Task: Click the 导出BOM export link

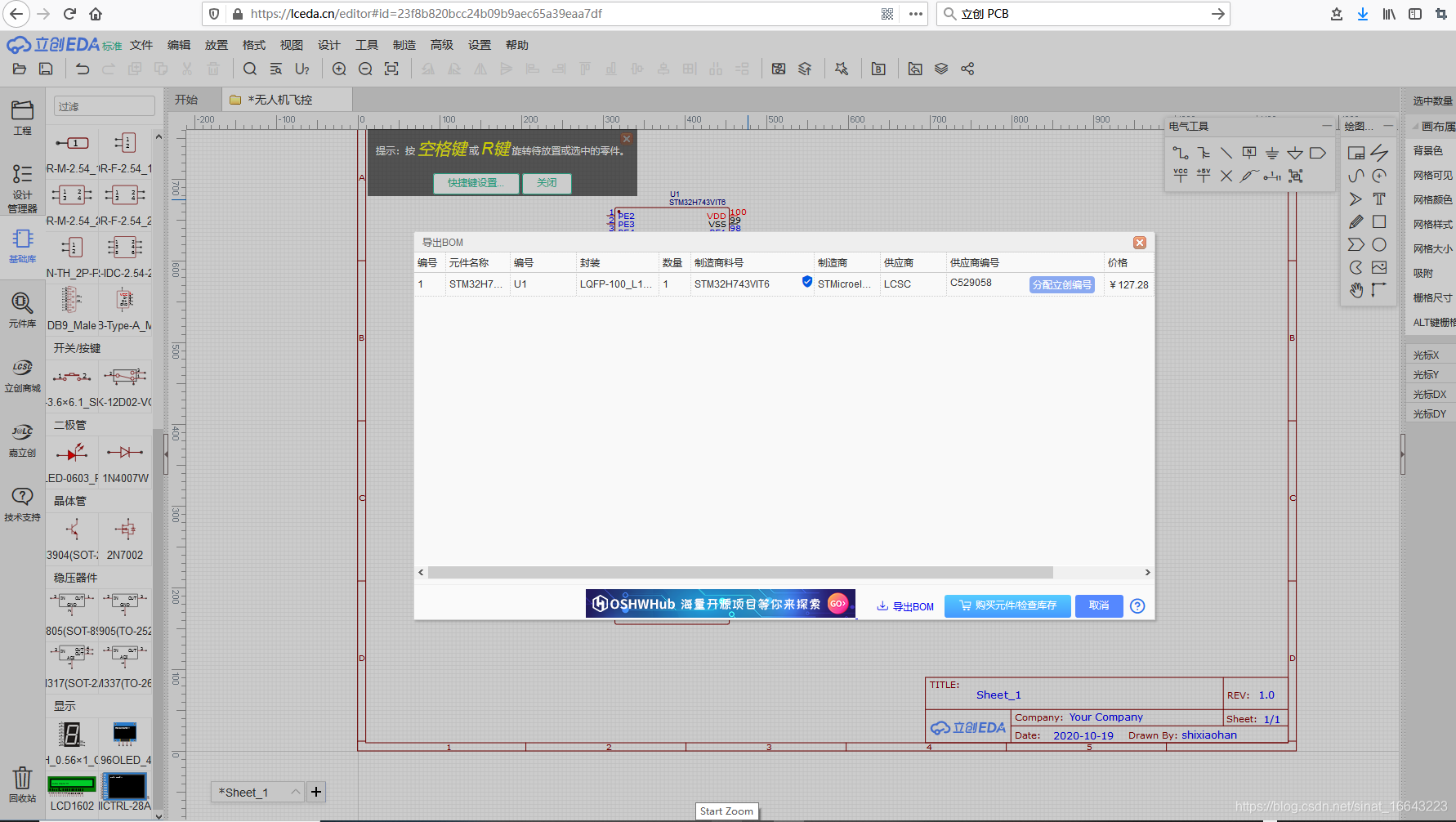Action: click(x=905, y=606)
